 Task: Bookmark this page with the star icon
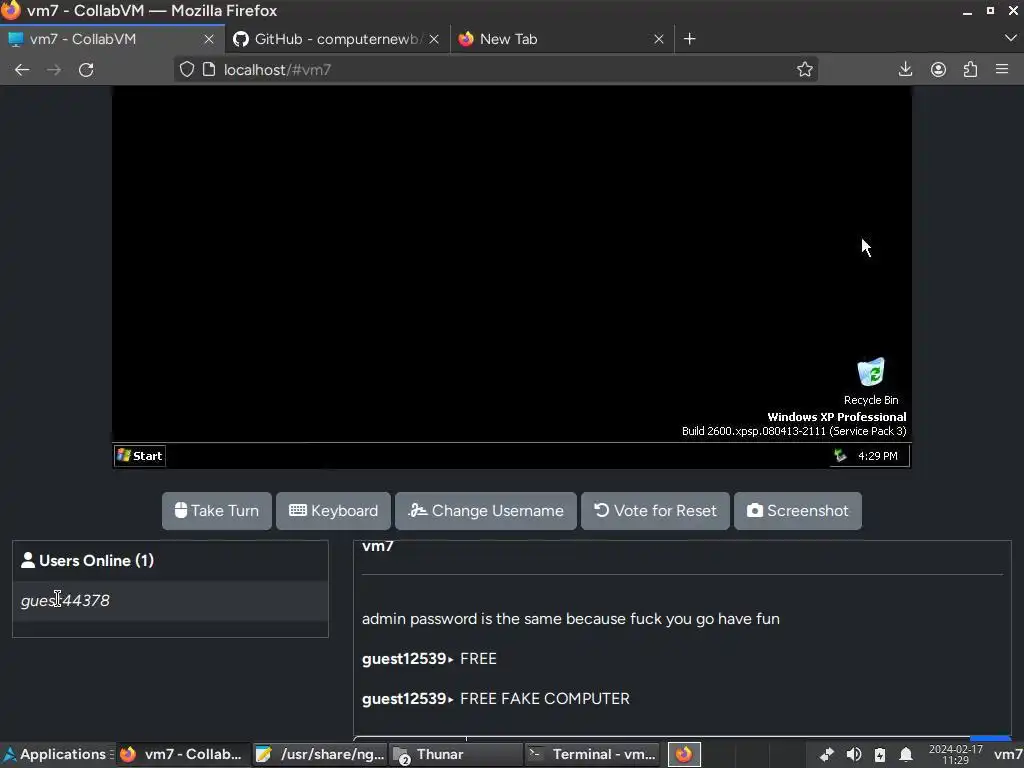click(x=805, y=69)
